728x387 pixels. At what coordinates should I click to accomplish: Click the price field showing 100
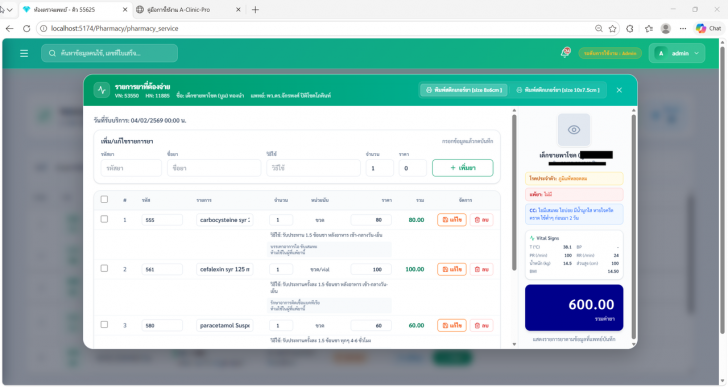point(371,269)
